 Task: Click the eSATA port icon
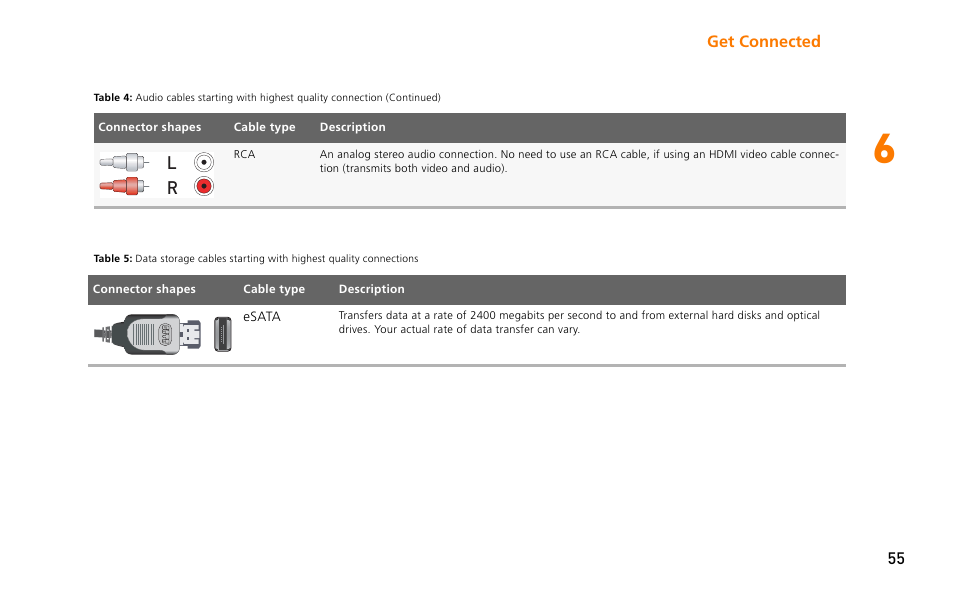click(x=223, y=334)
